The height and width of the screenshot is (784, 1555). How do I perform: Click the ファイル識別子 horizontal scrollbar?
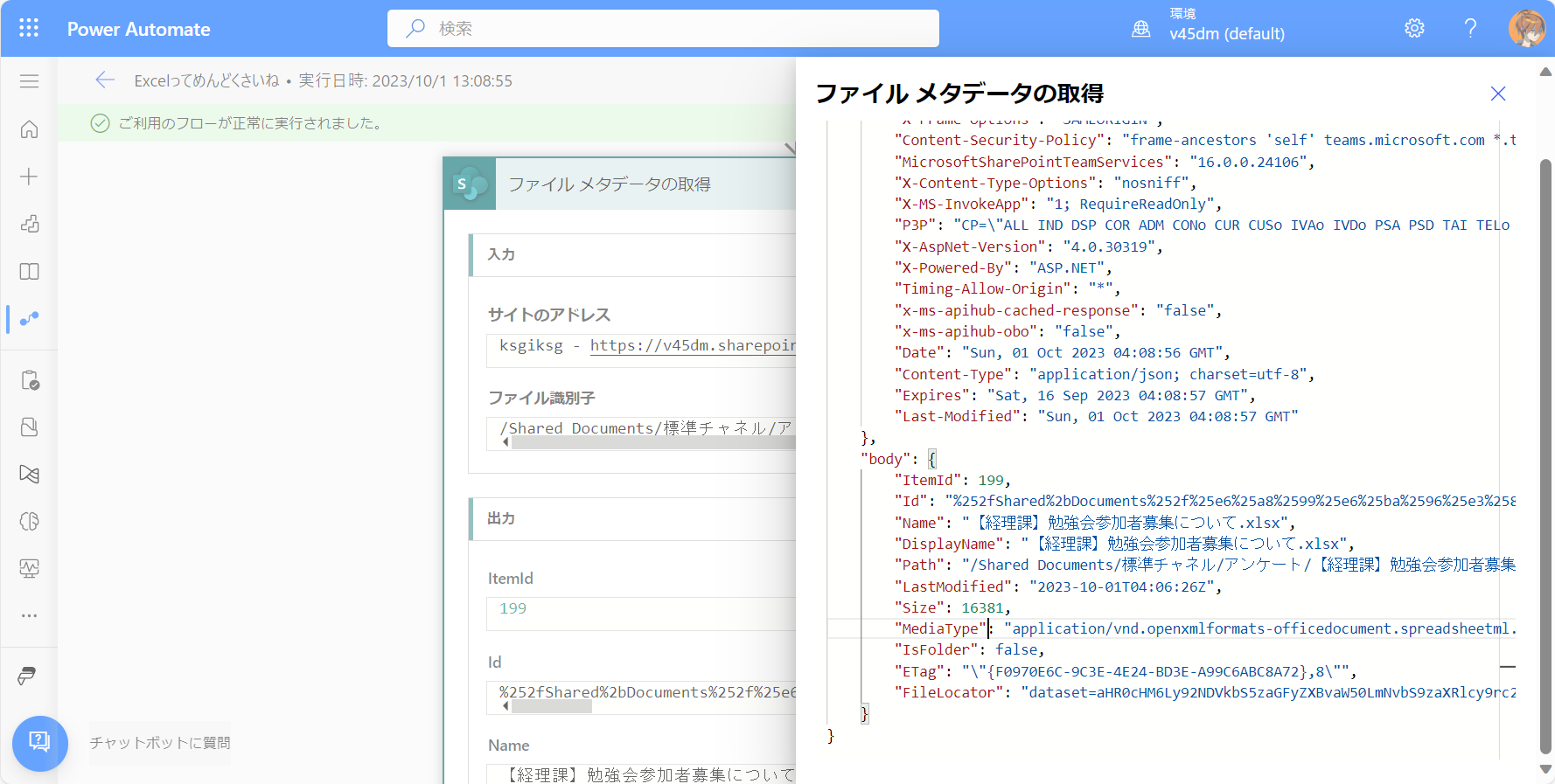(x=652, y=442)
